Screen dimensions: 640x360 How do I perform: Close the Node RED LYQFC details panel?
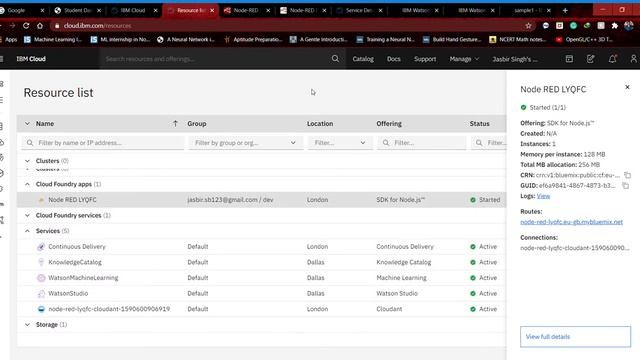pyautogui.click(x=627, y=87)
